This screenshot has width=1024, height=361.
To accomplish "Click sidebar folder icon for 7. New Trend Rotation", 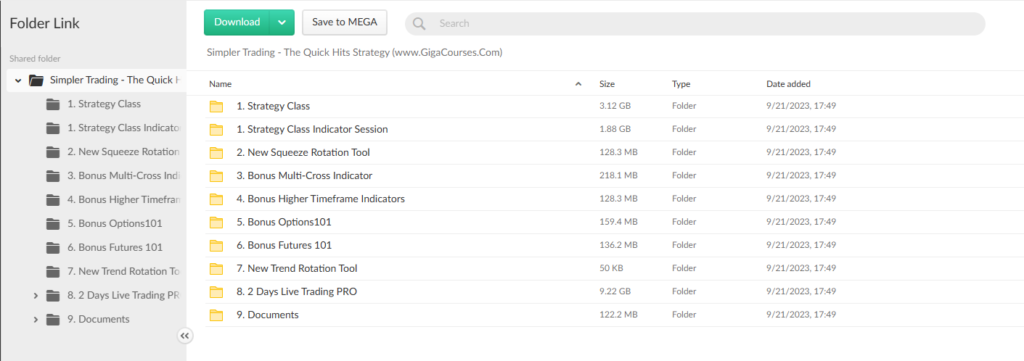I will pyautogui.click(x=54, y=272).
